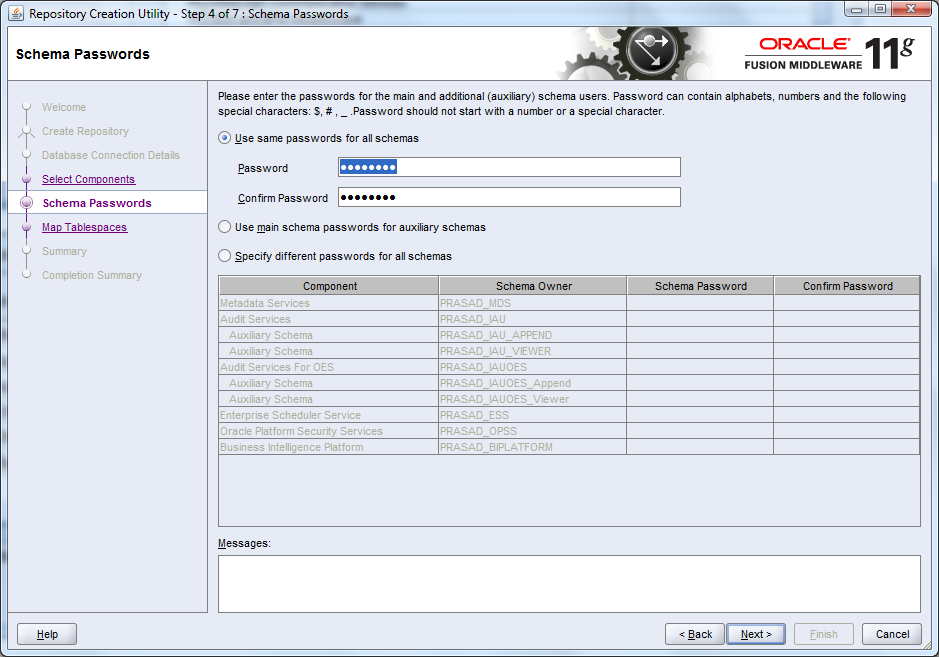This screenshot has height=657, width=939.
Task: Click the Java icon in title bar
Action: (x=16, y=13)
